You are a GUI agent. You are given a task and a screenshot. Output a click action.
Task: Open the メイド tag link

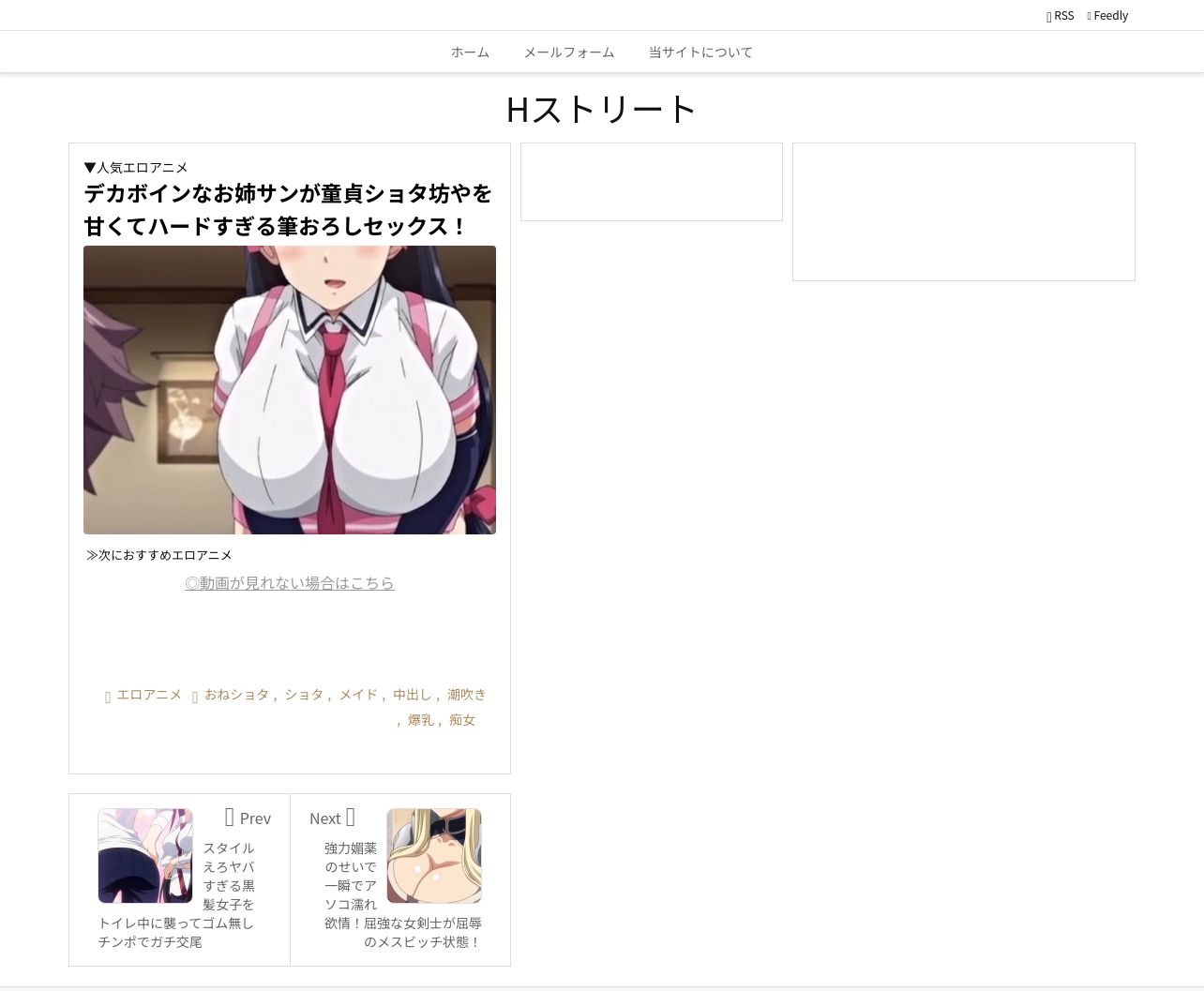pyautogui.click(x=357, y=695)
